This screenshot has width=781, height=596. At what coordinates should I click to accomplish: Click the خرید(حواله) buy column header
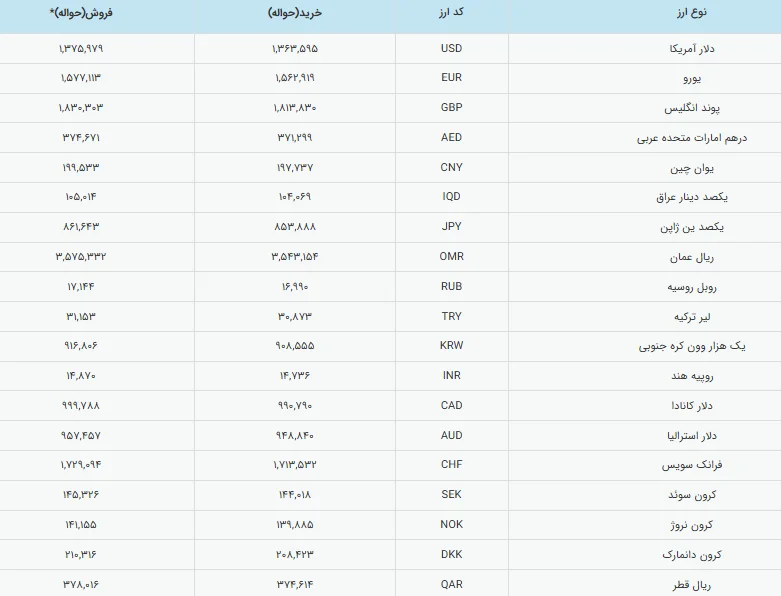294,14
